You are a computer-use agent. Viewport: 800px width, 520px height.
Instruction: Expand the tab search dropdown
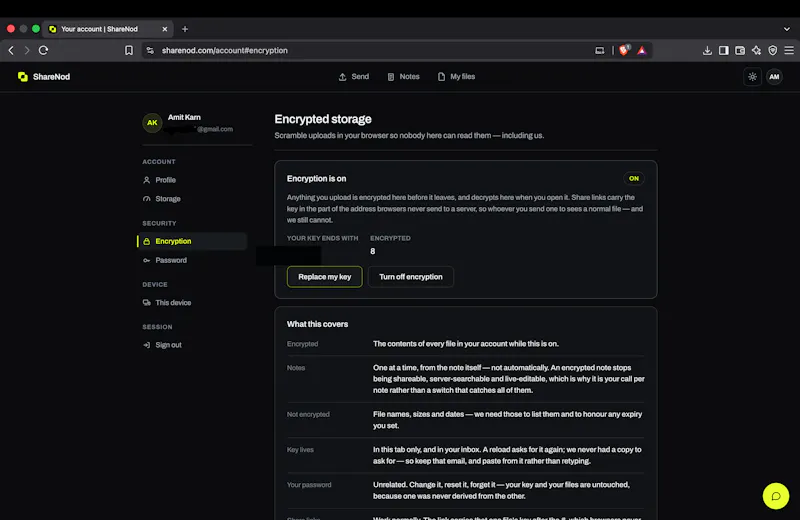pyautogui.click(x=787, y=29)
